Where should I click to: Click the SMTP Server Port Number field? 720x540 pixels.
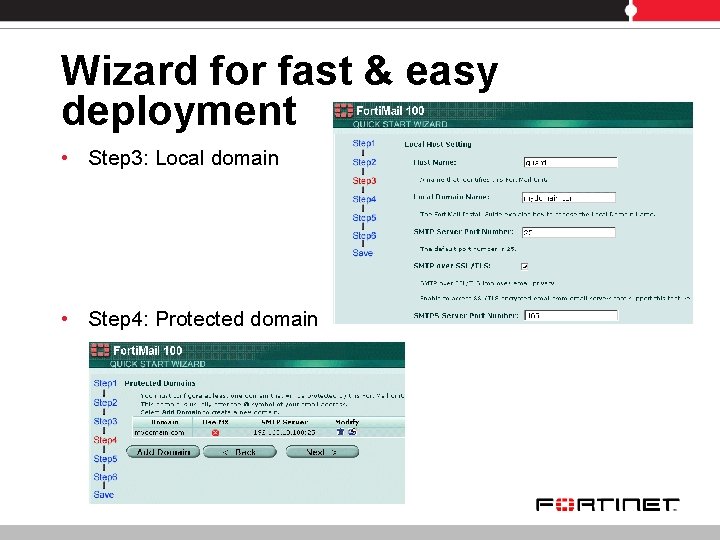[x=568, y=232]
